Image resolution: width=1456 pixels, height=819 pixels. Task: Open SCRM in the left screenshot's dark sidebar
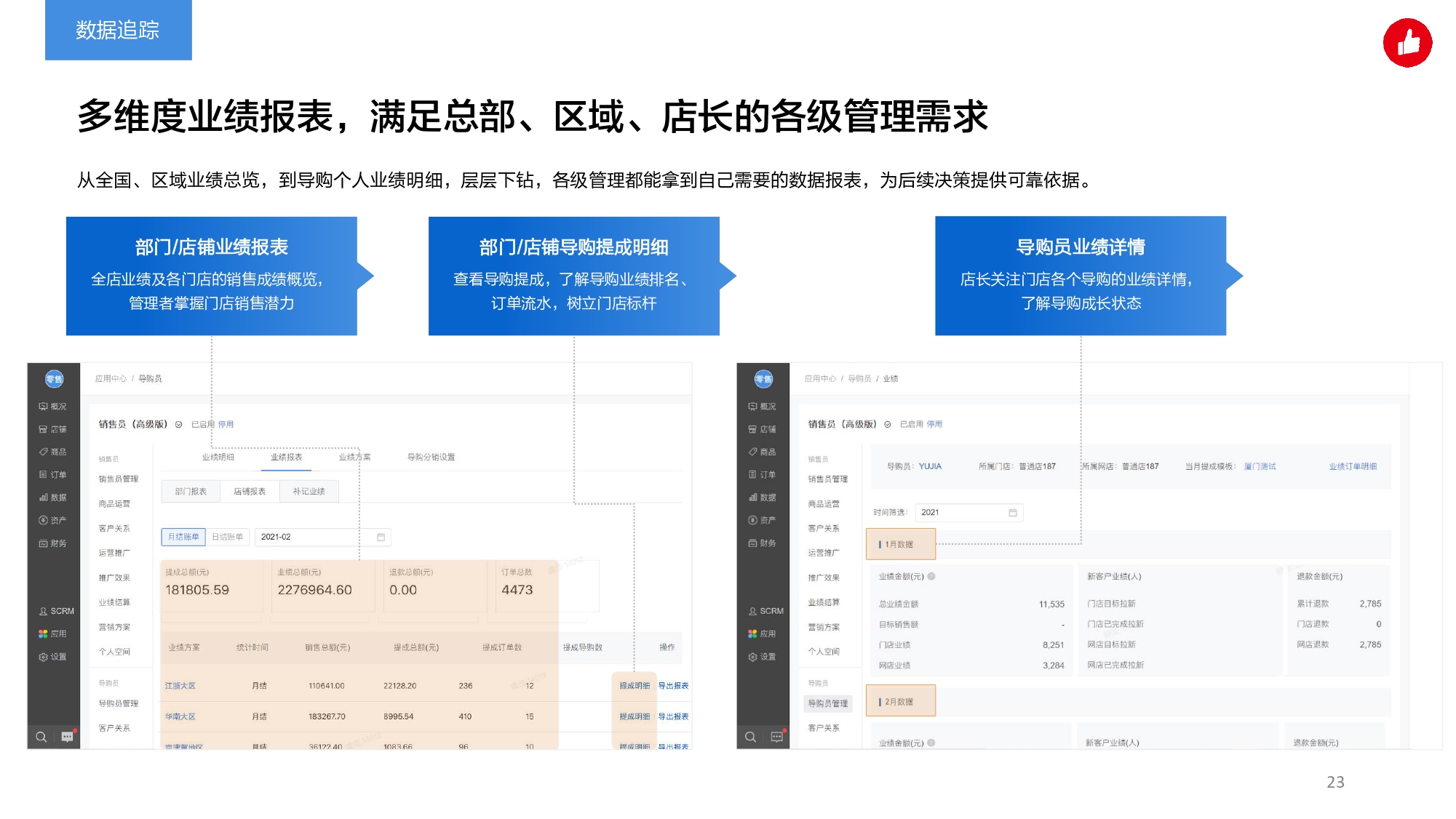pos(56,611)
